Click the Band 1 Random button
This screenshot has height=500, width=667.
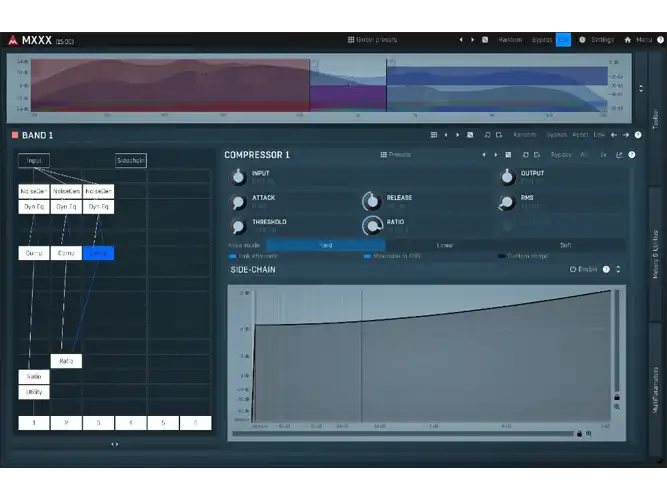524,135
